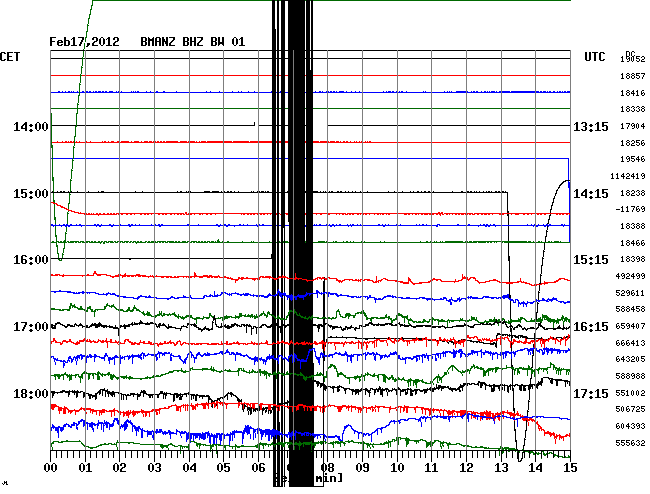Pick the DC offset value 18416
This screenshot has height=494, width=650.
tap(633, 93)
